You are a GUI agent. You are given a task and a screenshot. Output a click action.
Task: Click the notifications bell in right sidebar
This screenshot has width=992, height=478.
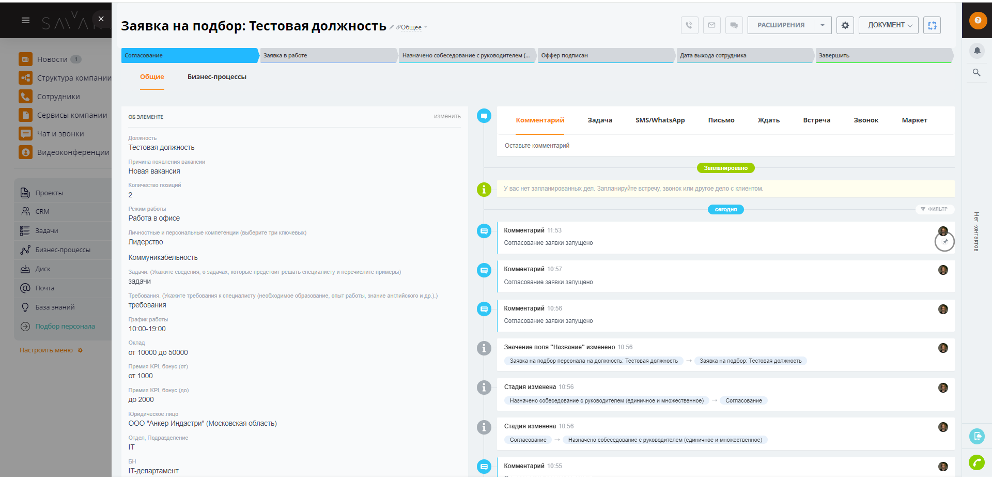[x=977, y=50]
